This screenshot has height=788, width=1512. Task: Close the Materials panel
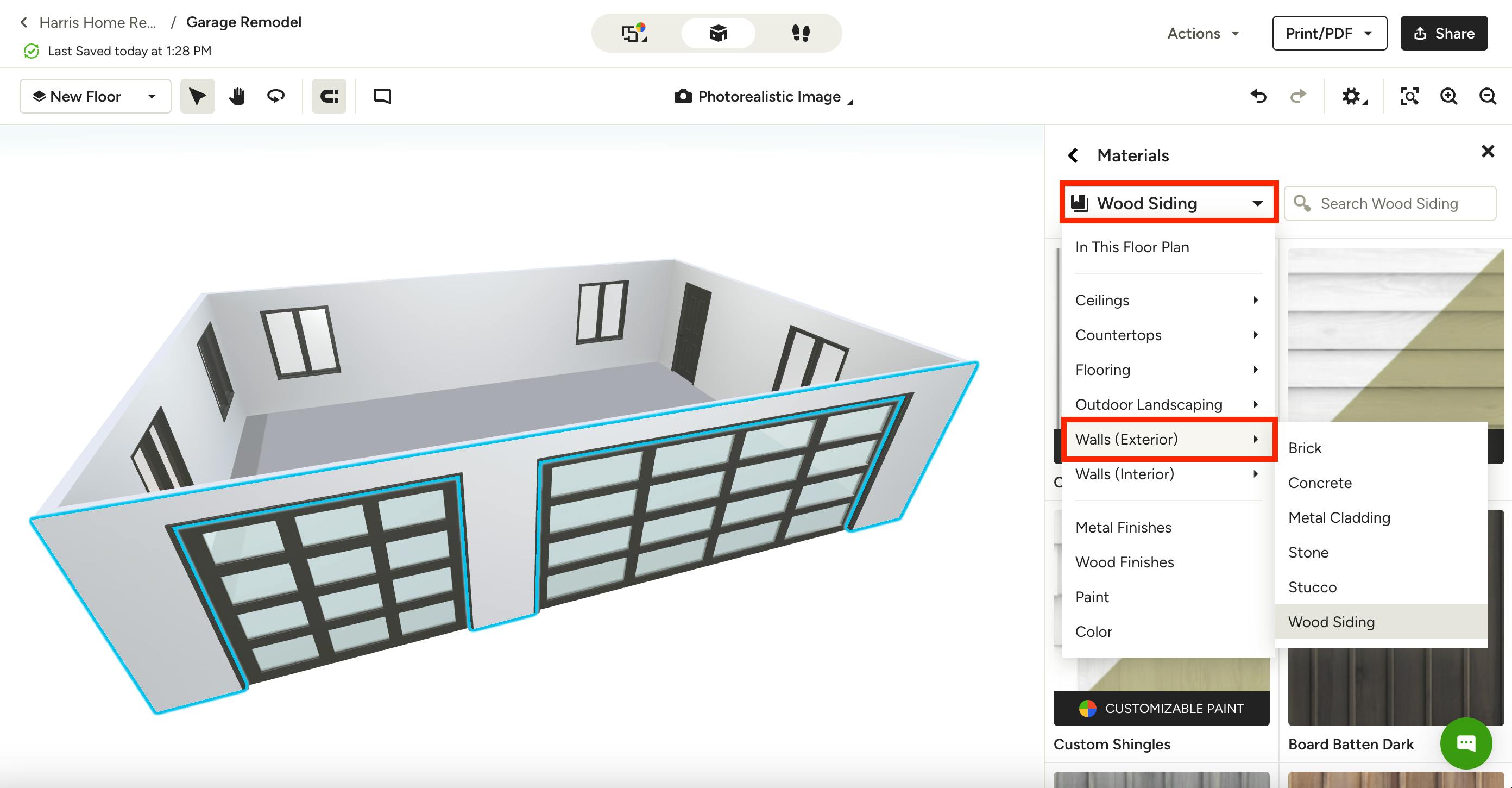click(x=1488, y=151)
